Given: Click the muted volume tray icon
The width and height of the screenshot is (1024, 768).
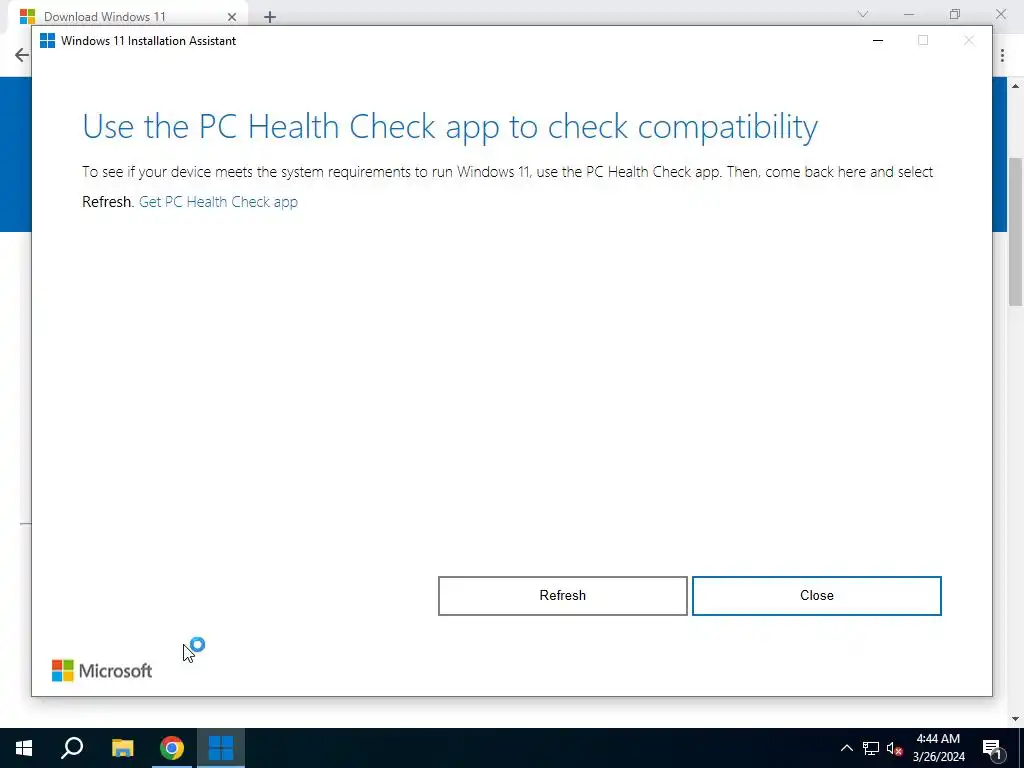Looking at the screenshot, I should pyautogui.click(x=894, y=748).
